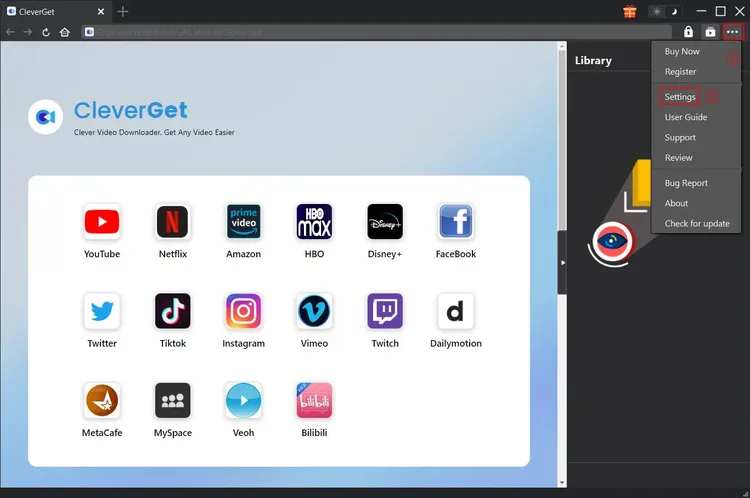Choose Check for update menu entry
The height and width of the screenshot is (498, 750).
pos(697,223)
